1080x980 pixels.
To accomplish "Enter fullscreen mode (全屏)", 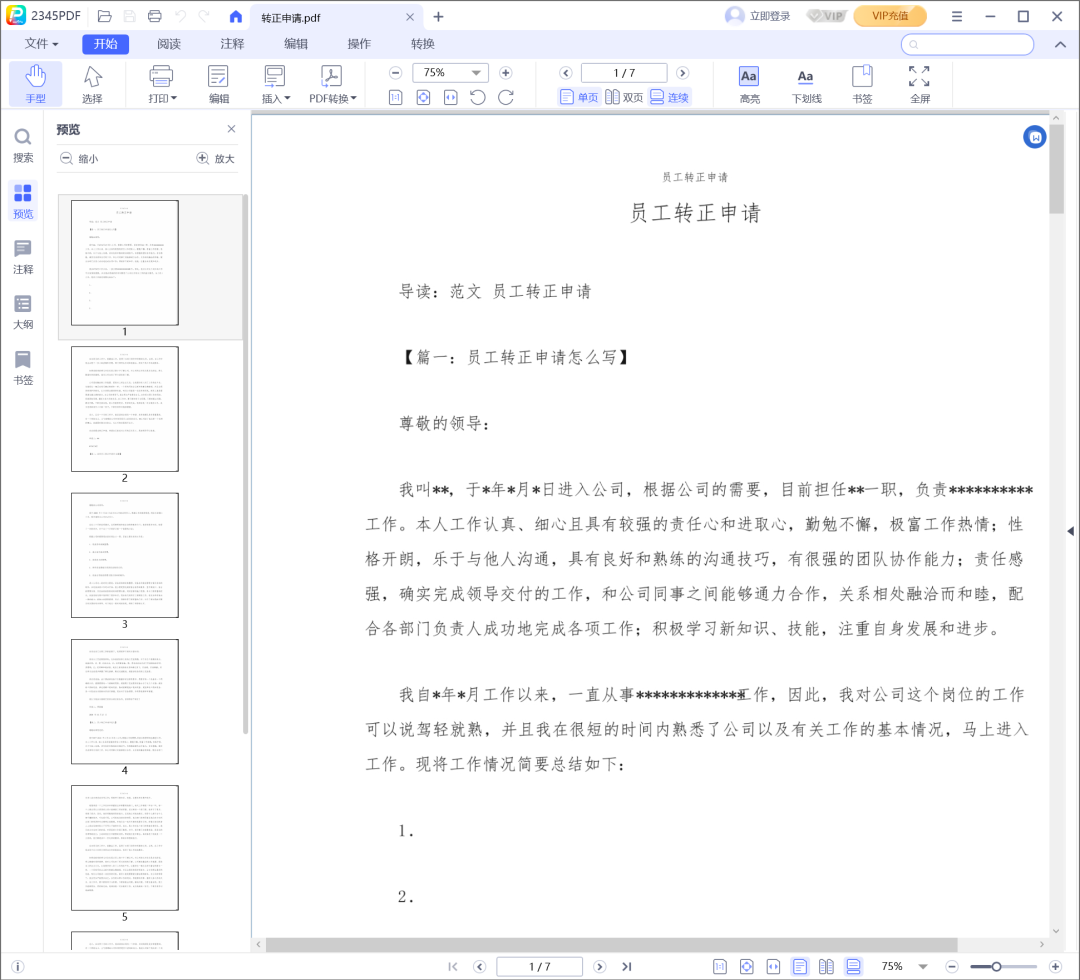I will pyautogui.click(x=920, y=84).
